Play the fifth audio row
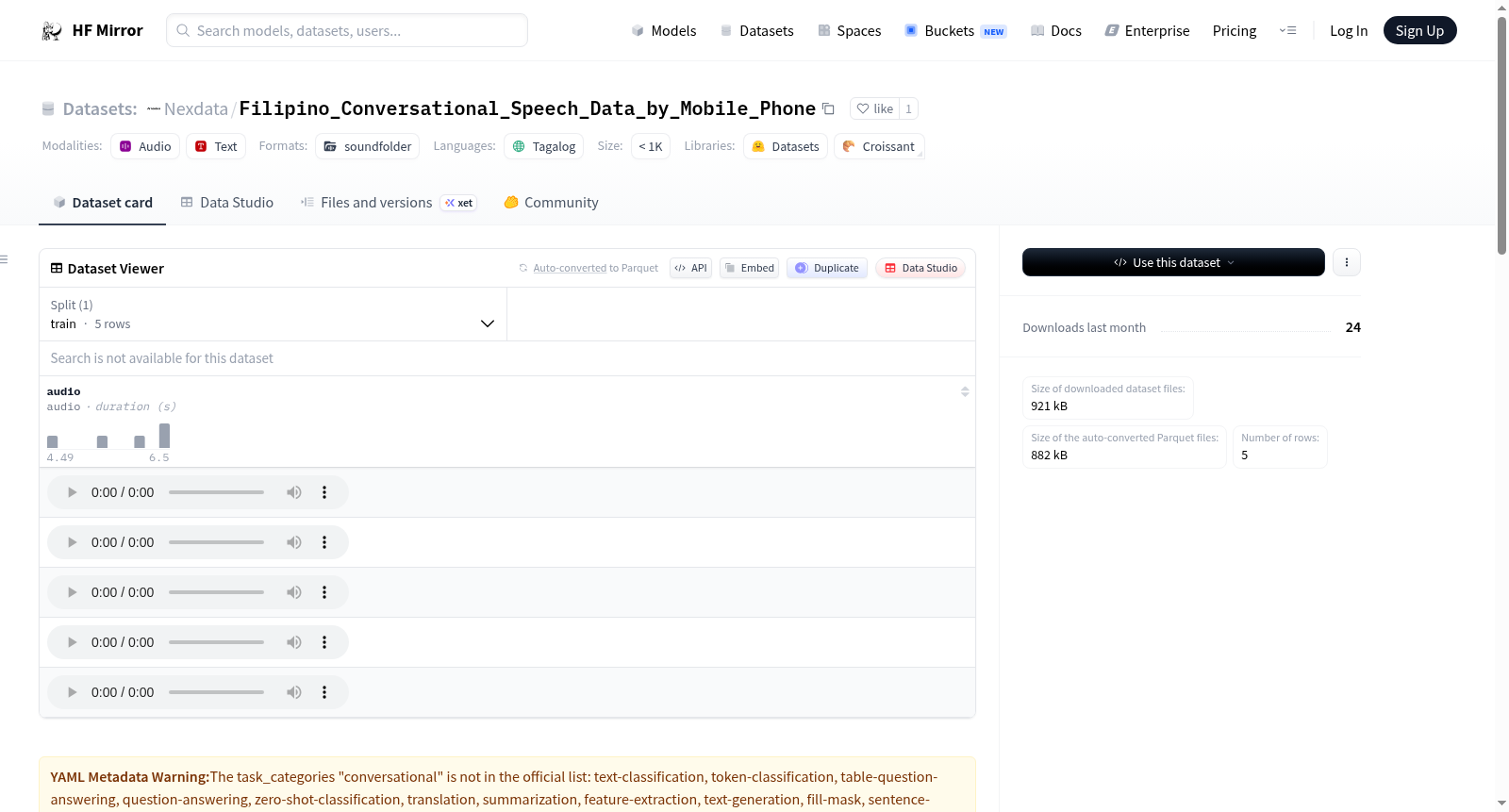The width and height of the screenshot is (1509, 812). pyautogui.click(x=72, y=692)
